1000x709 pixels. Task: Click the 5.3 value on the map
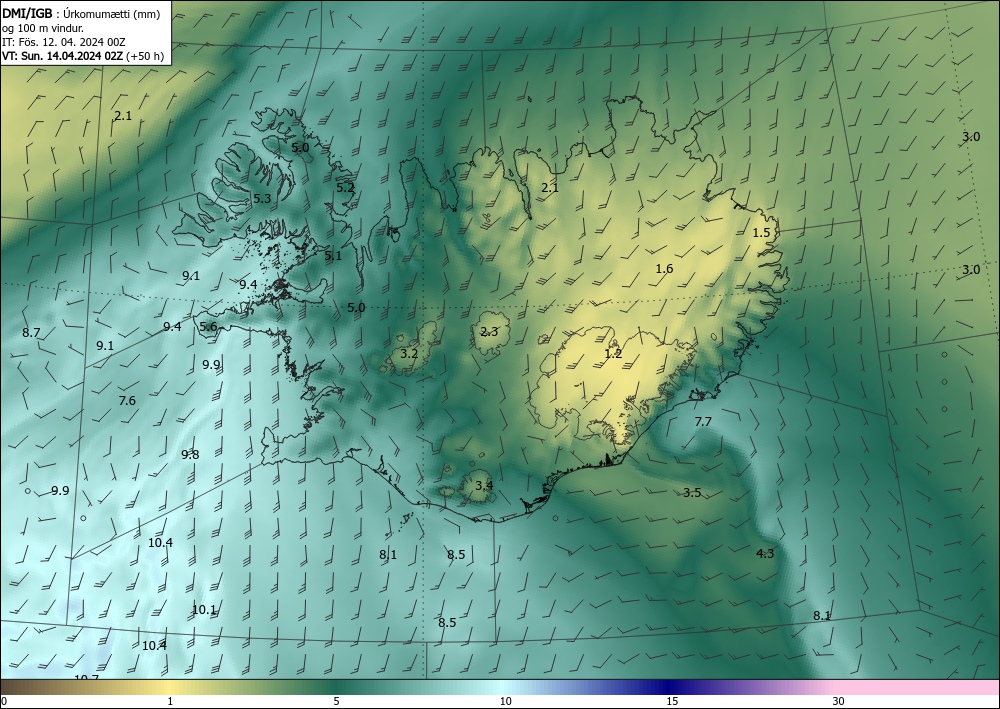pos(262,198)
